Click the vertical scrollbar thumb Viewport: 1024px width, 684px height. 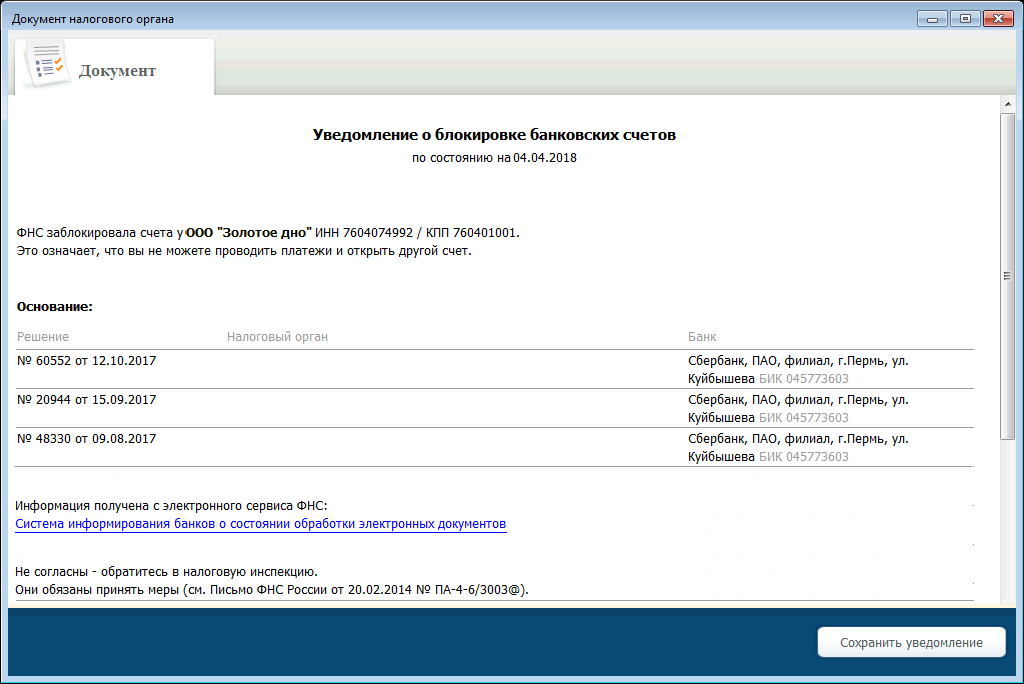[1008, 276]
